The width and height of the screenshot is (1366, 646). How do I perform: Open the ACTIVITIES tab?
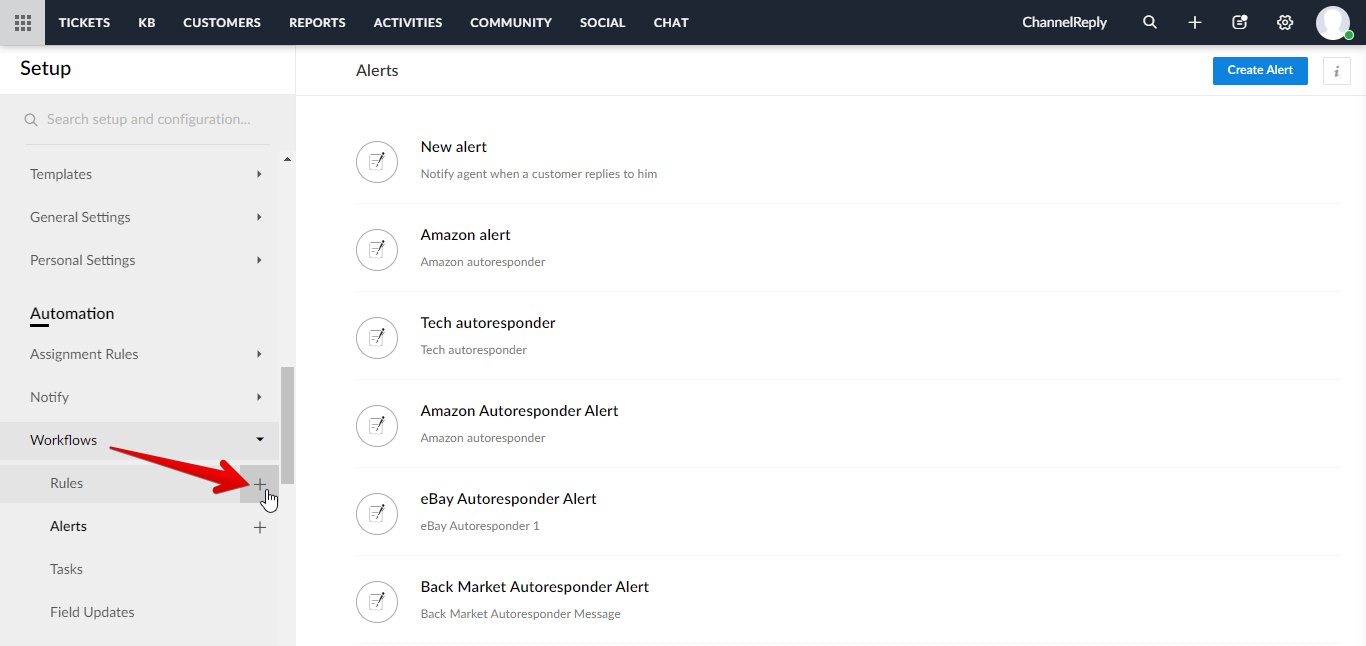tap(408, 22)
